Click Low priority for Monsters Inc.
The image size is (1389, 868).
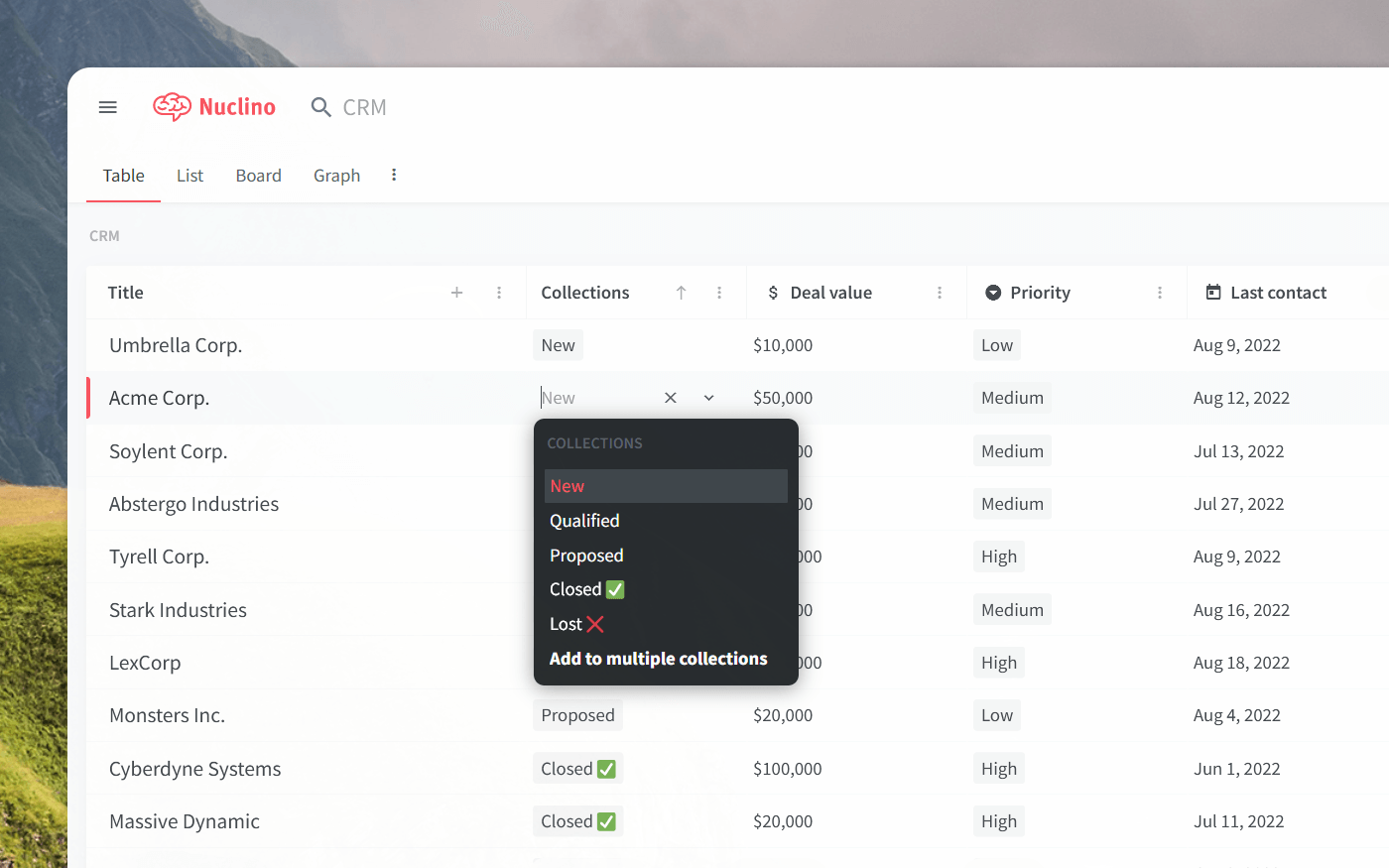pyautogui.click(x=997, y=715)
